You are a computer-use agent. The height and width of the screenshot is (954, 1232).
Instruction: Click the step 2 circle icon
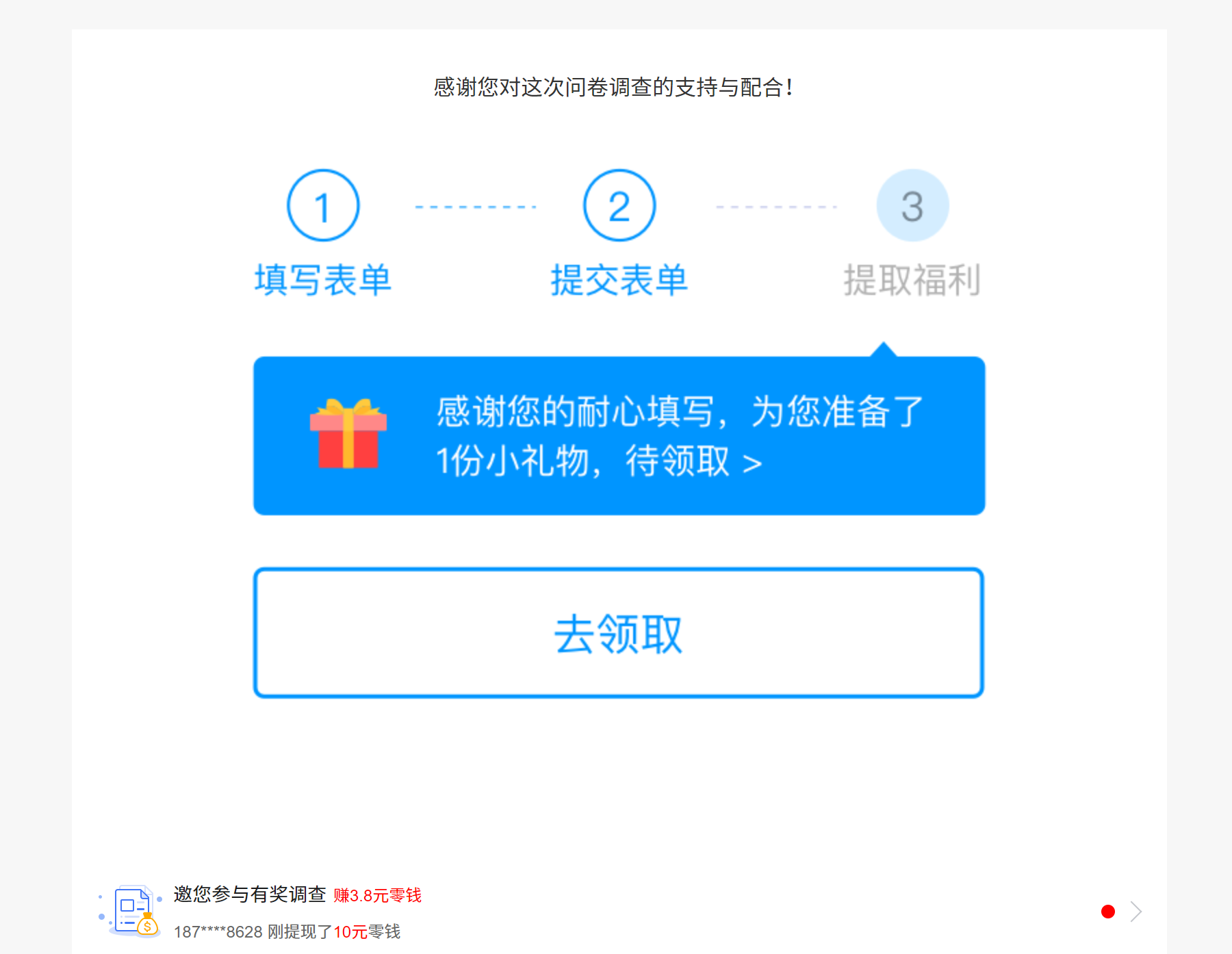pos(619,205)
